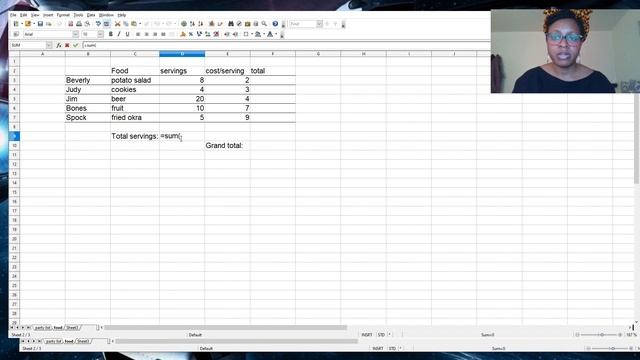Apply the Font Color button
This screenshot has height=360, width=640.
pyautogui.click(x=270, y=34)
